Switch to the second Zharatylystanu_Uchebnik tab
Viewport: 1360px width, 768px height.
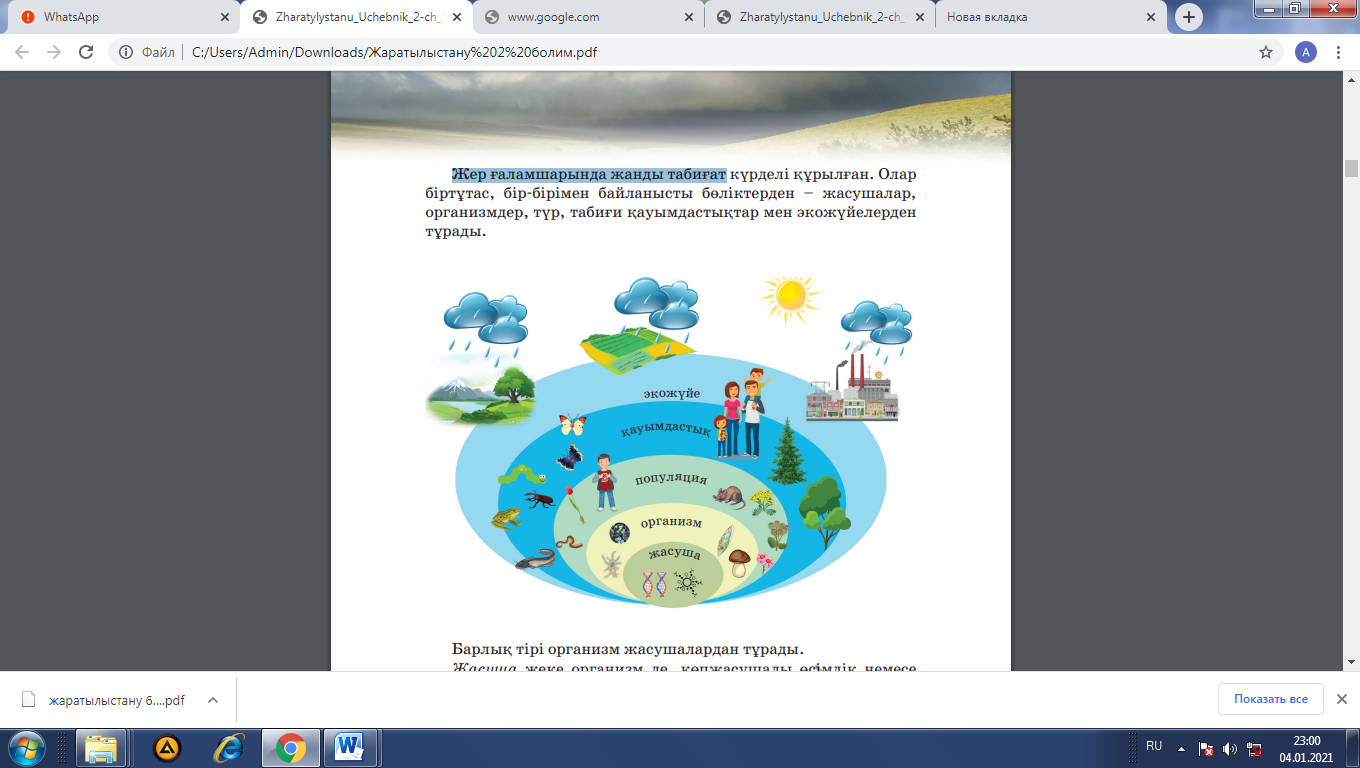tap(818, 17)
